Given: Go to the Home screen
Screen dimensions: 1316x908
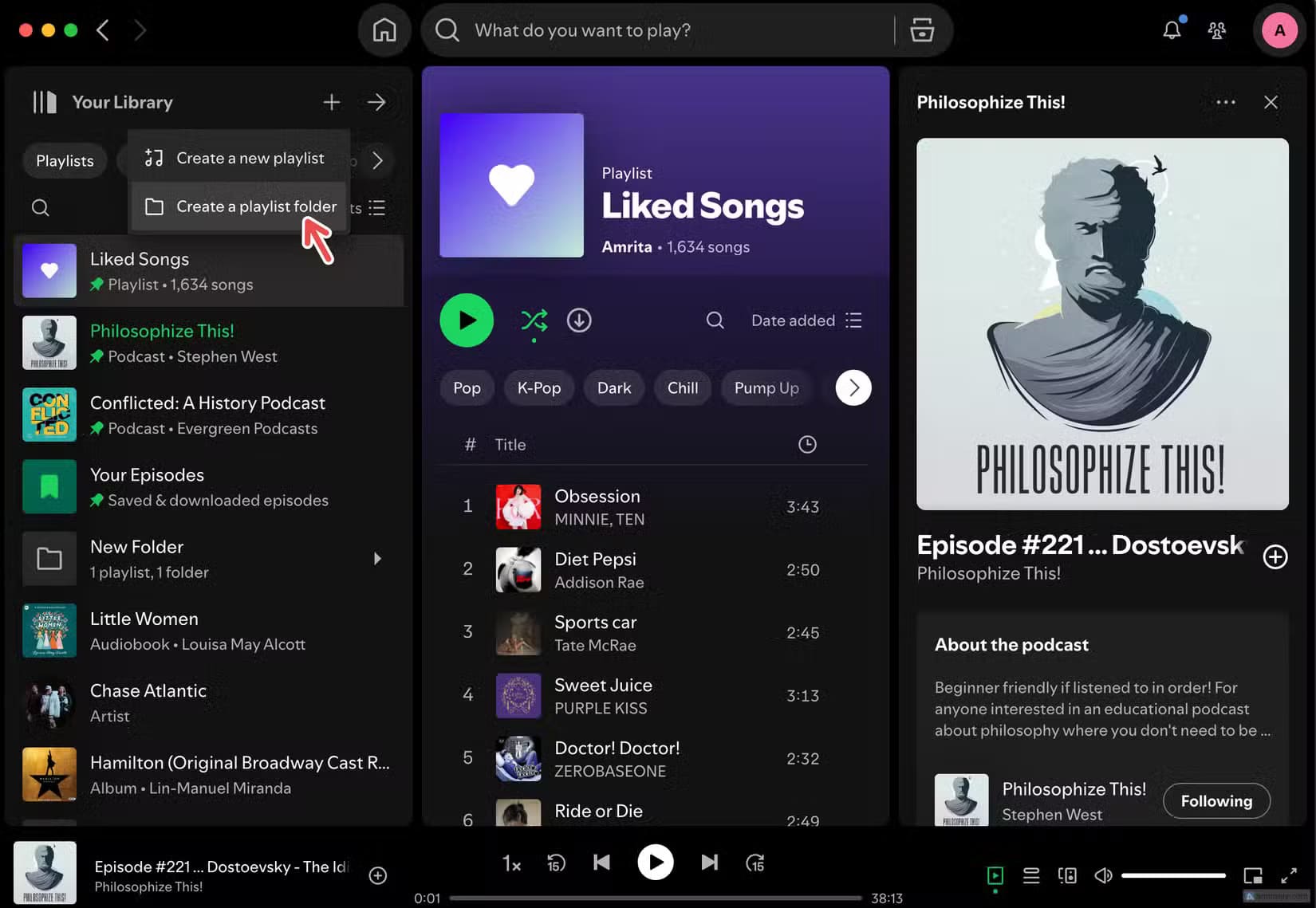Looking at the screenshot, I should pyautogui.click(x=384, y=30).
